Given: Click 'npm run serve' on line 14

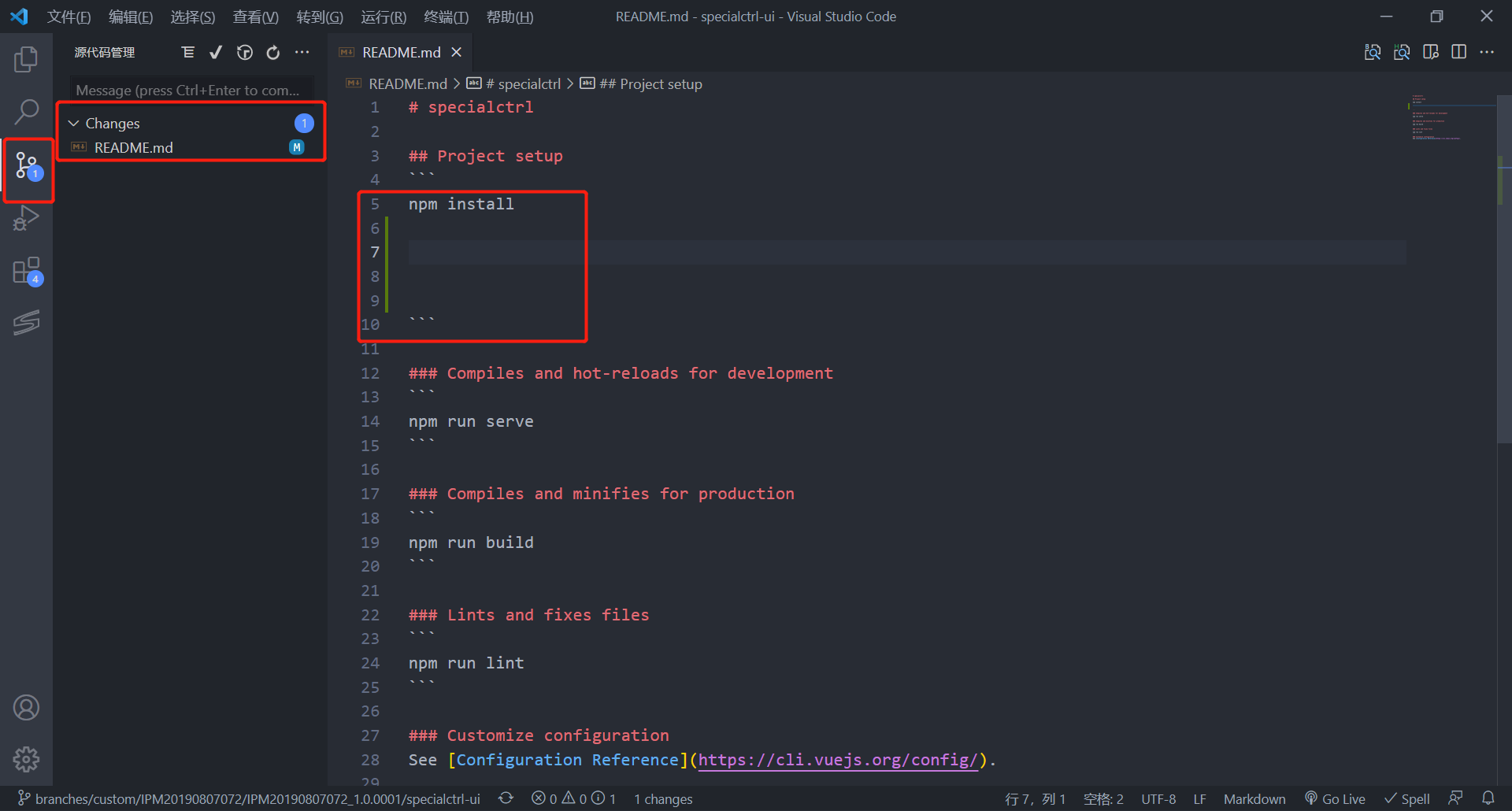Looking at the screenshot, I should (471, 421).
